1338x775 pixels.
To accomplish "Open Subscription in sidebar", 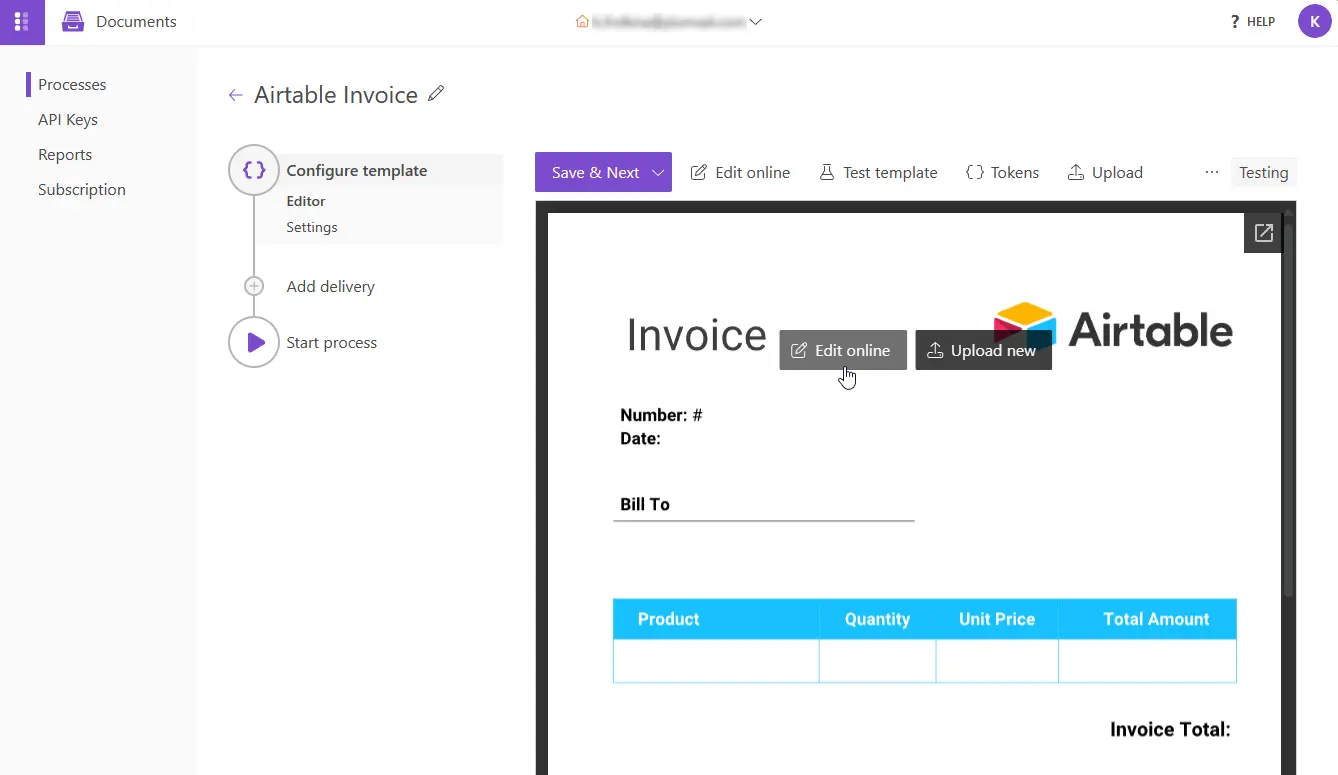I will [82, 190].
